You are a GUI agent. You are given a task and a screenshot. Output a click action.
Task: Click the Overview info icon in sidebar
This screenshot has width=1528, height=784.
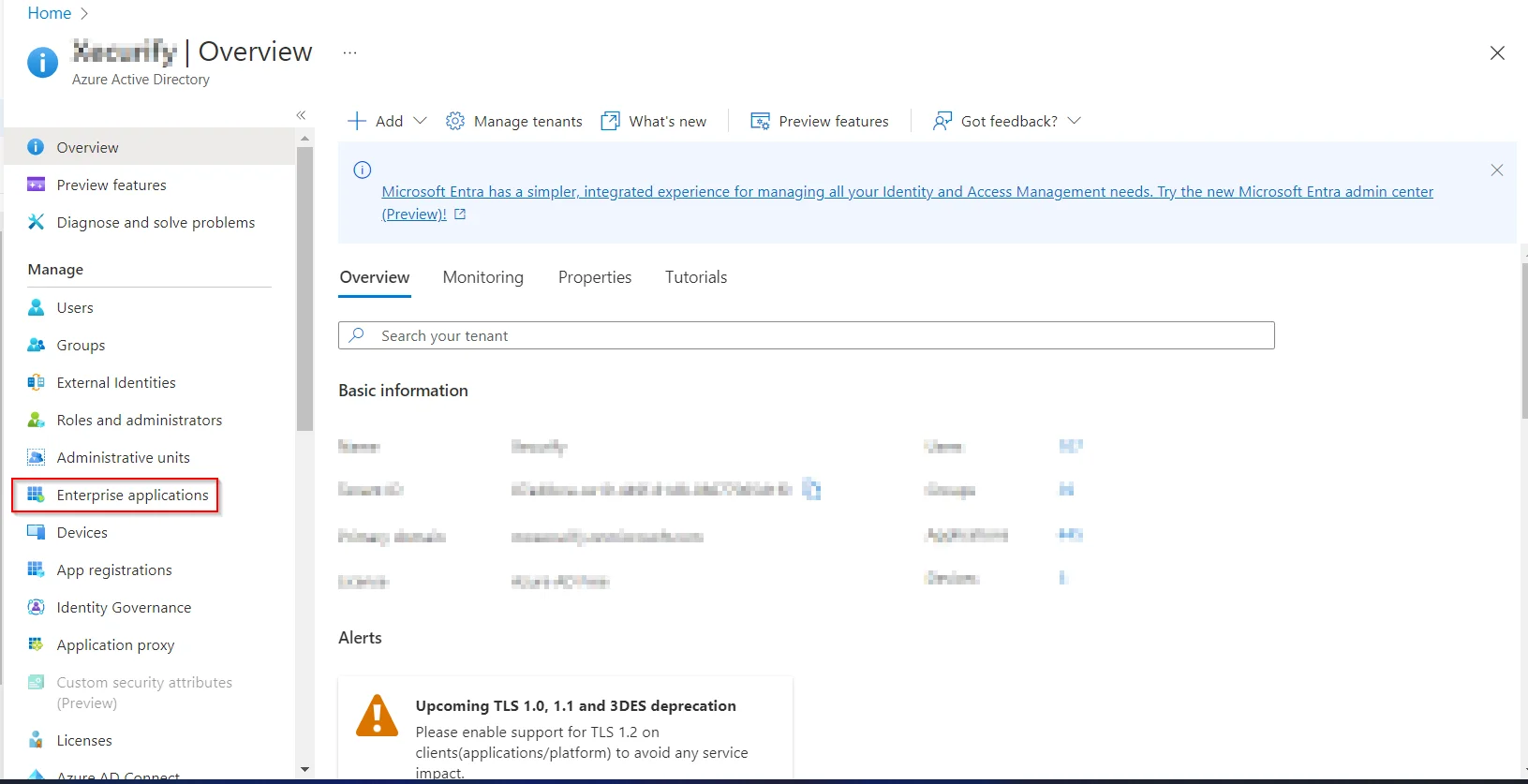[x=36, y=147]
